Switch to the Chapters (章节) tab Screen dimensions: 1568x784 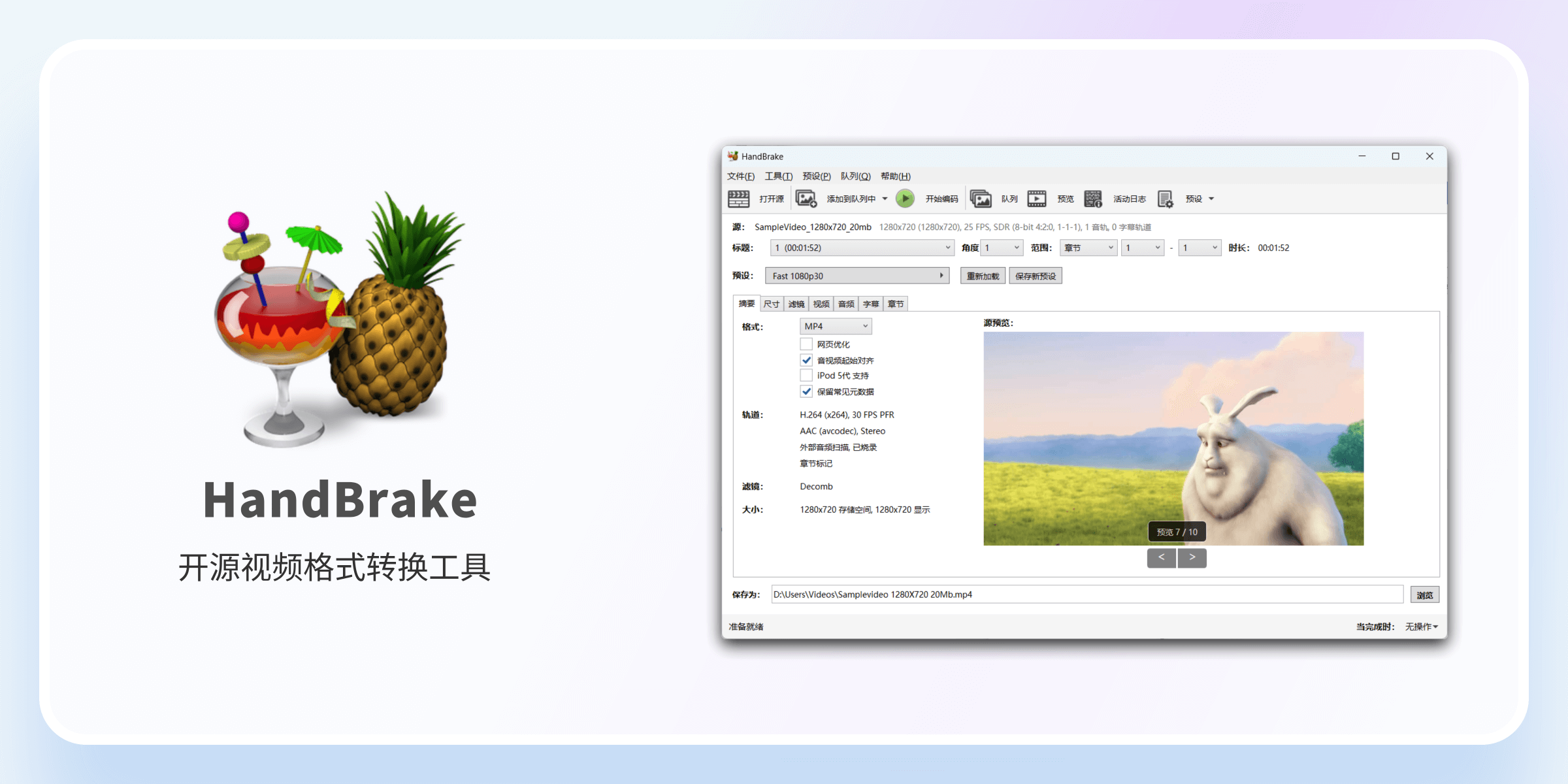click(x=896, y=304)
